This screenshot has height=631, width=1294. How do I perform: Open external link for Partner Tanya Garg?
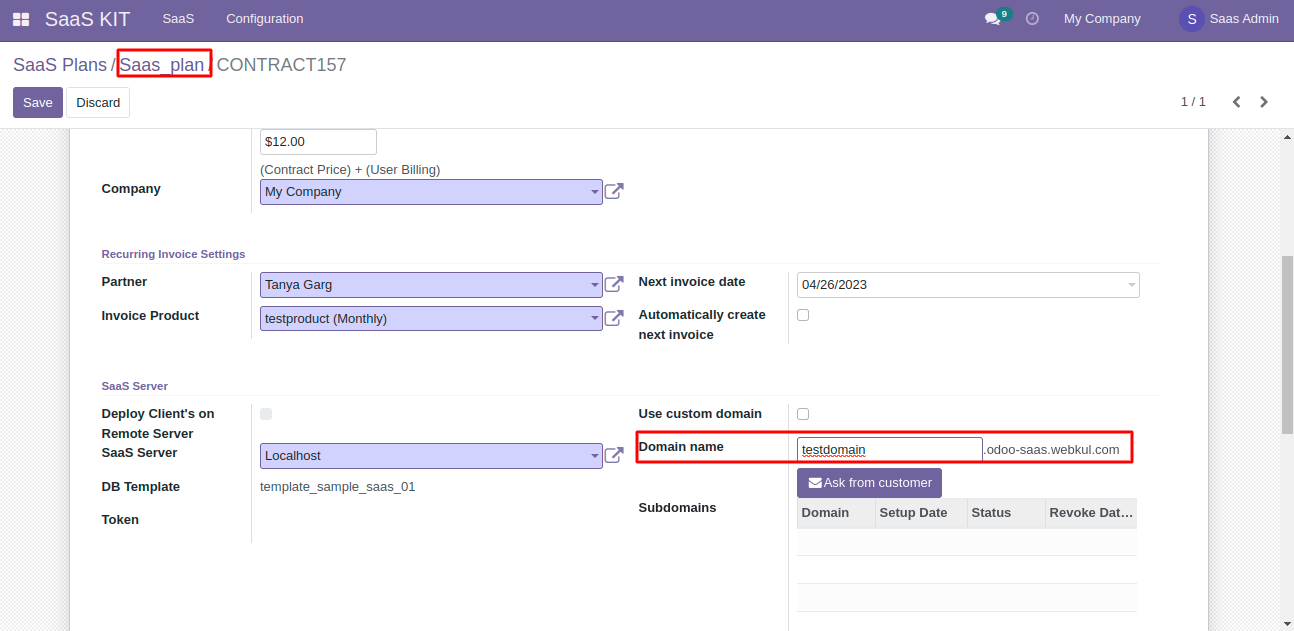[614, 285]
